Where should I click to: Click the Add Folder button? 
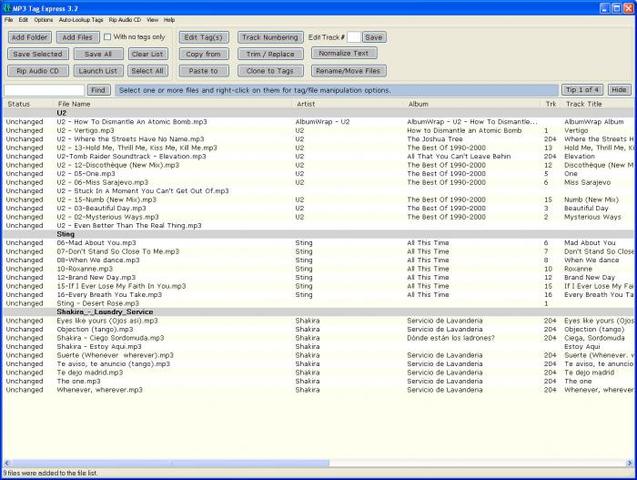click(30, 37)
